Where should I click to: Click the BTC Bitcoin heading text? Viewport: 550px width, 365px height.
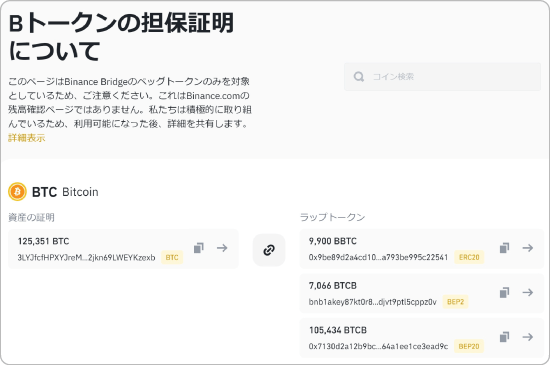65,192
